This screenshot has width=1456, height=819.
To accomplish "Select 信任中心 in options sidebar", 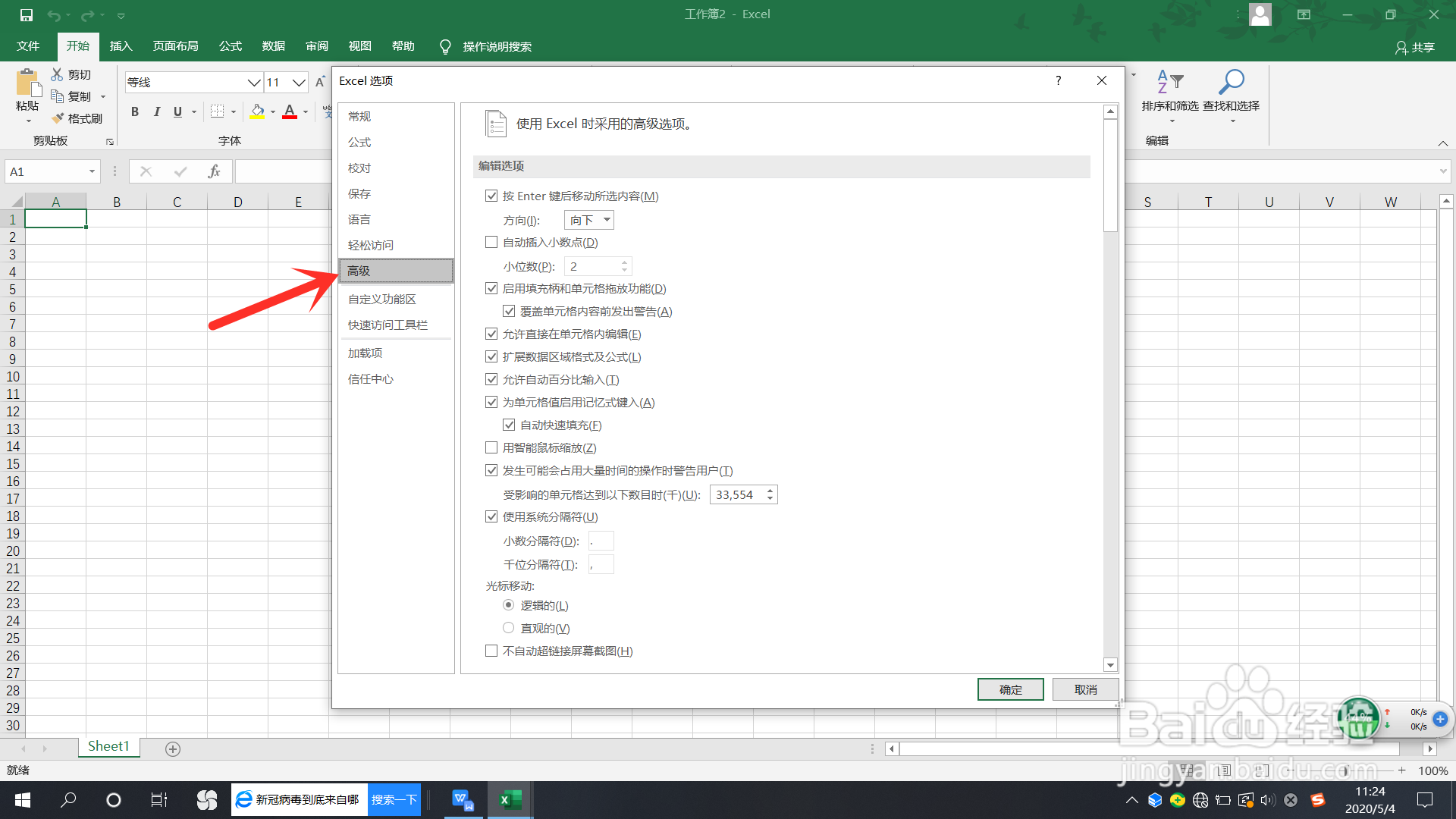I will coord(396,378).
